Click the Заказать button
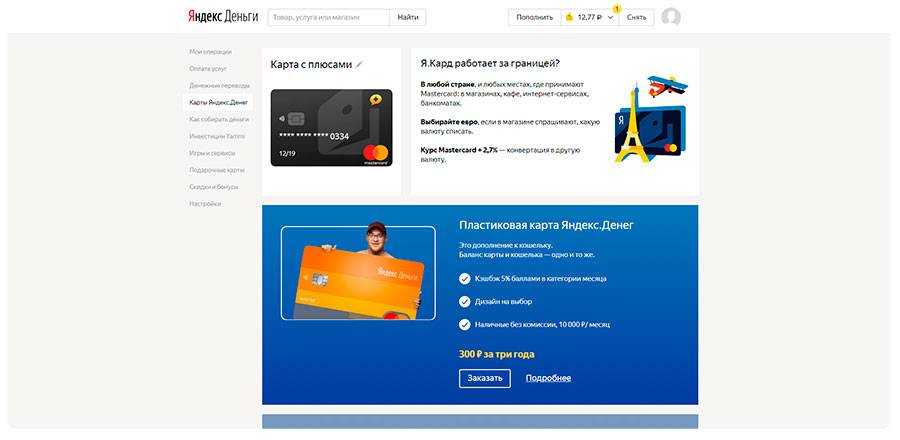The height and width of the screenshot is (440, 900). [484, 378]
